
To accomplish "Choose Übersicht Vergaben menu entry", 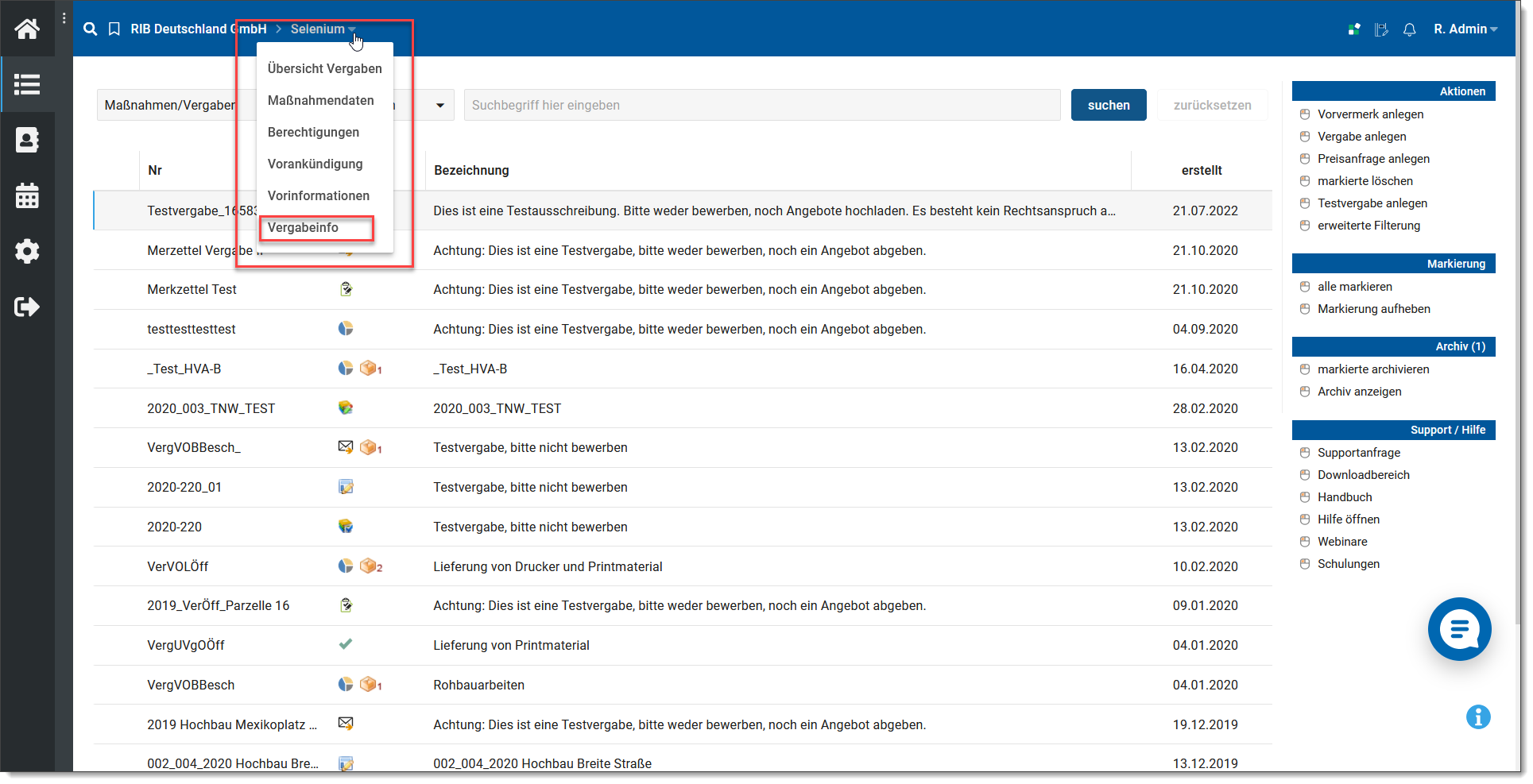I will (x=324, y=69).
